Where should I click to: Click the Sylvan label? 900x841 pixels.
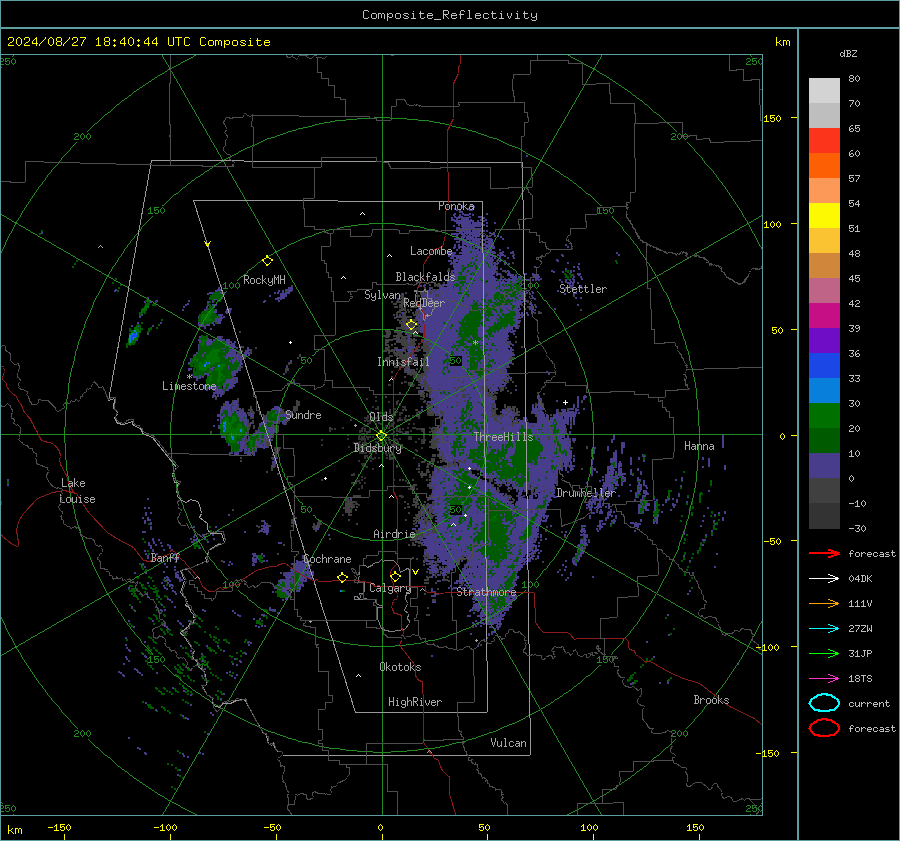(x=382, y=294)
